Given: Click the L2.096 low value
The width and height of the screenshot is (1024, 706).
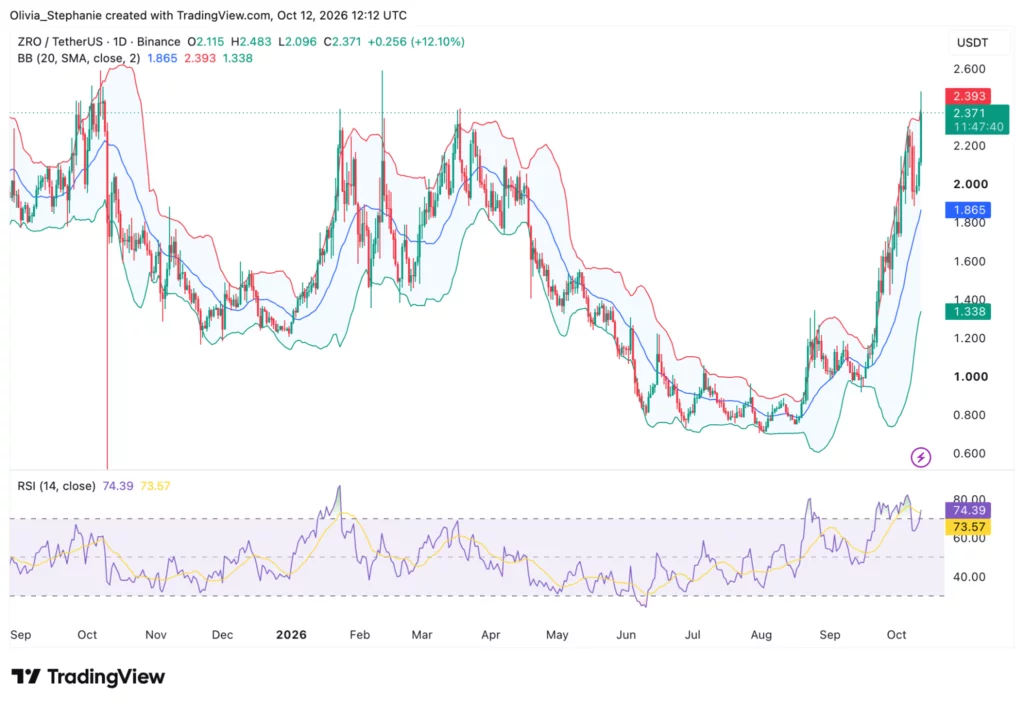Looking at the screenshot, I should tap(297, 42).
